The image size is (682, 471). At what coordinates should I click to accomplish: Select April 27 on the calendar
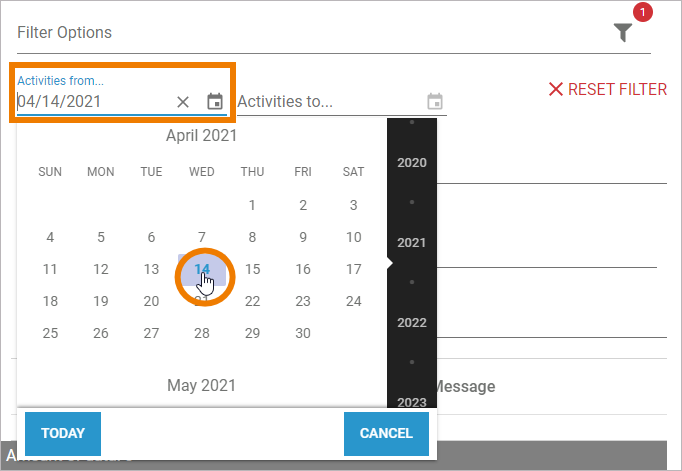tap(152, 333)
